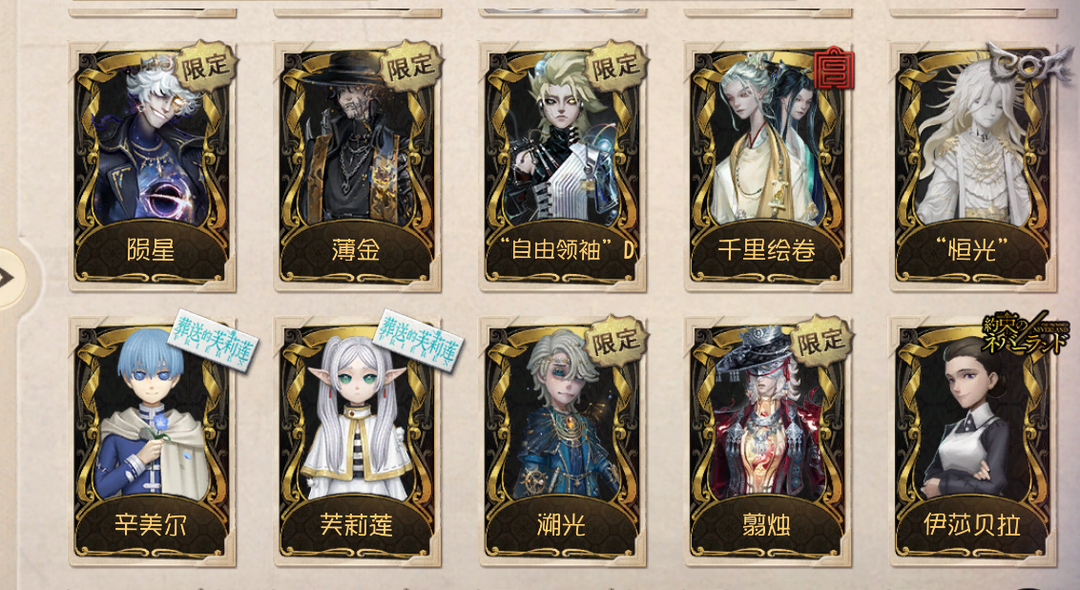The width and height of the screenshot is (1080, 590).
Task: Click Neverland logo on 伊莎贝拉 card
Action: tap(1026, 333)
